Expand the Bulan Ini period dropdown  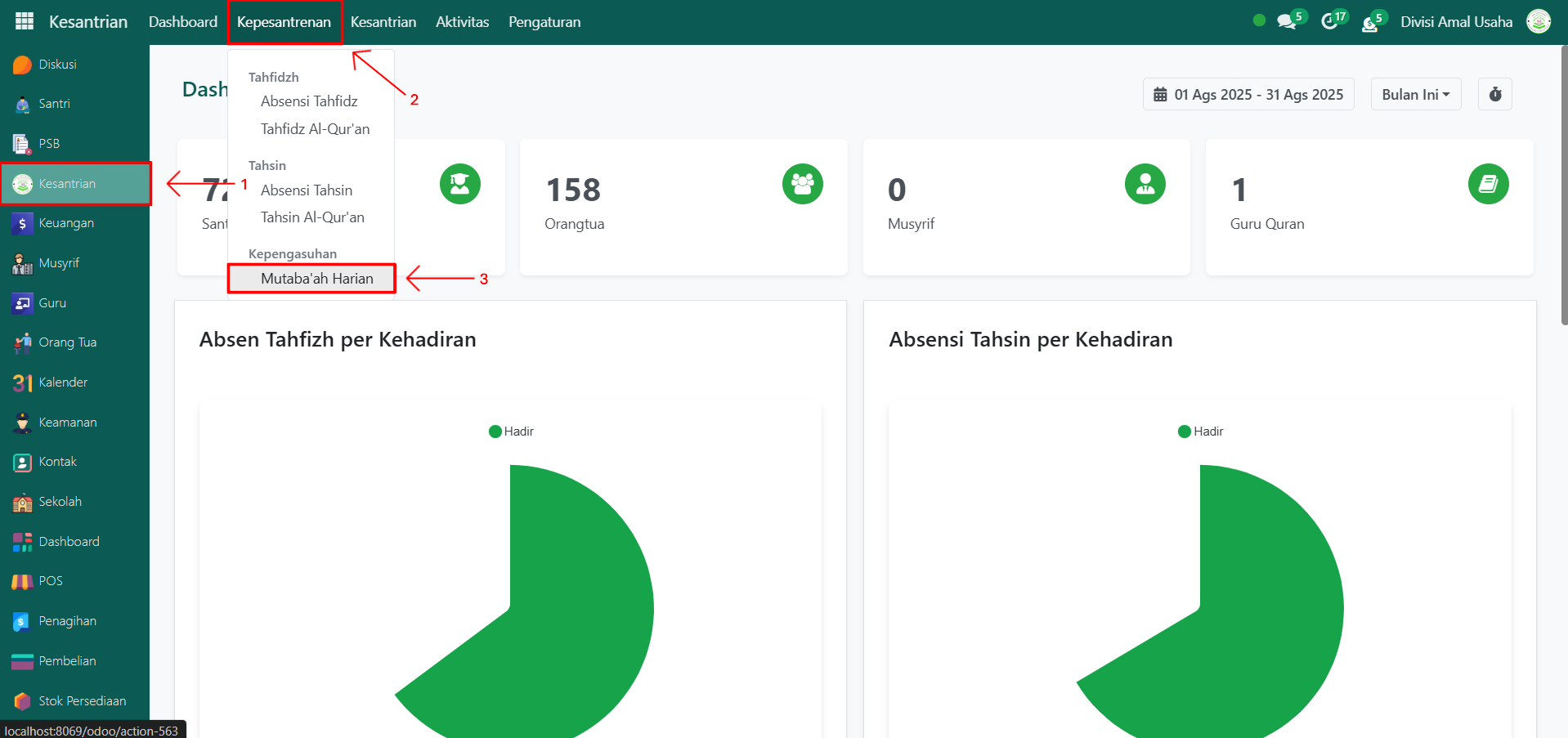(x=1415, y=95)
